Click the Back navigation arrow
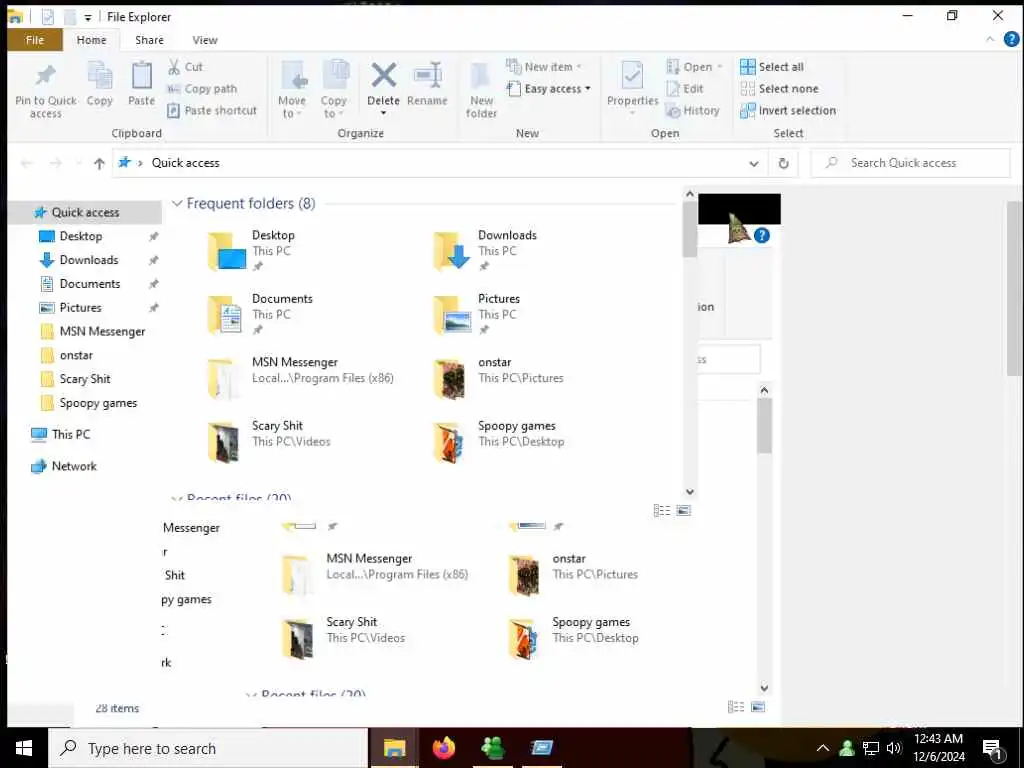Viewport: 1024px width, 768px height. click(27, 163)
